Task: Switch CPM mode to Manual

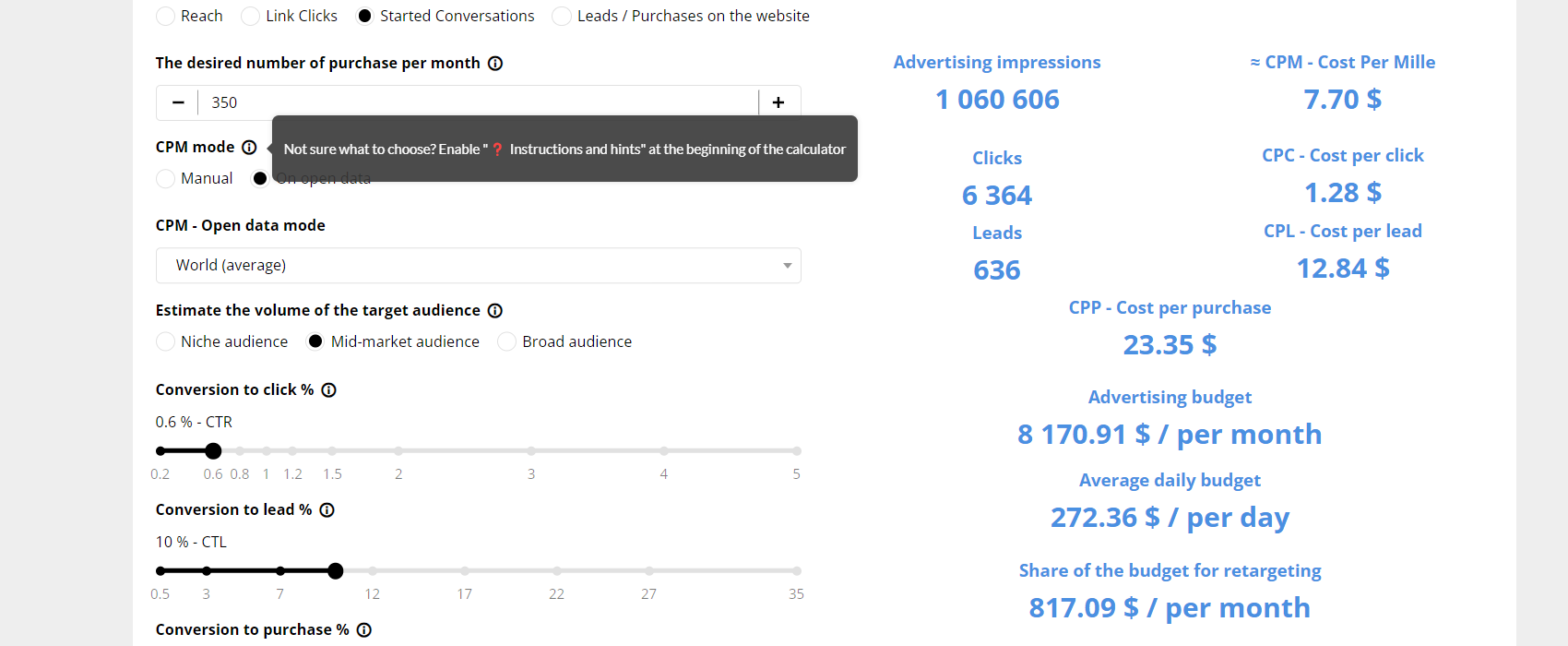Action: tap(166, 179)
